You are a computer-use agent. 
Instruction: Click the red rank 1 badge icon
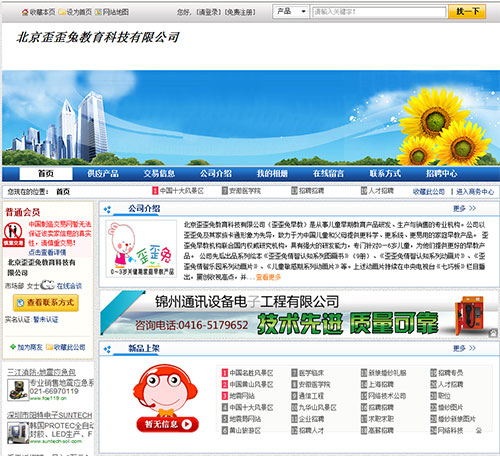225,373
